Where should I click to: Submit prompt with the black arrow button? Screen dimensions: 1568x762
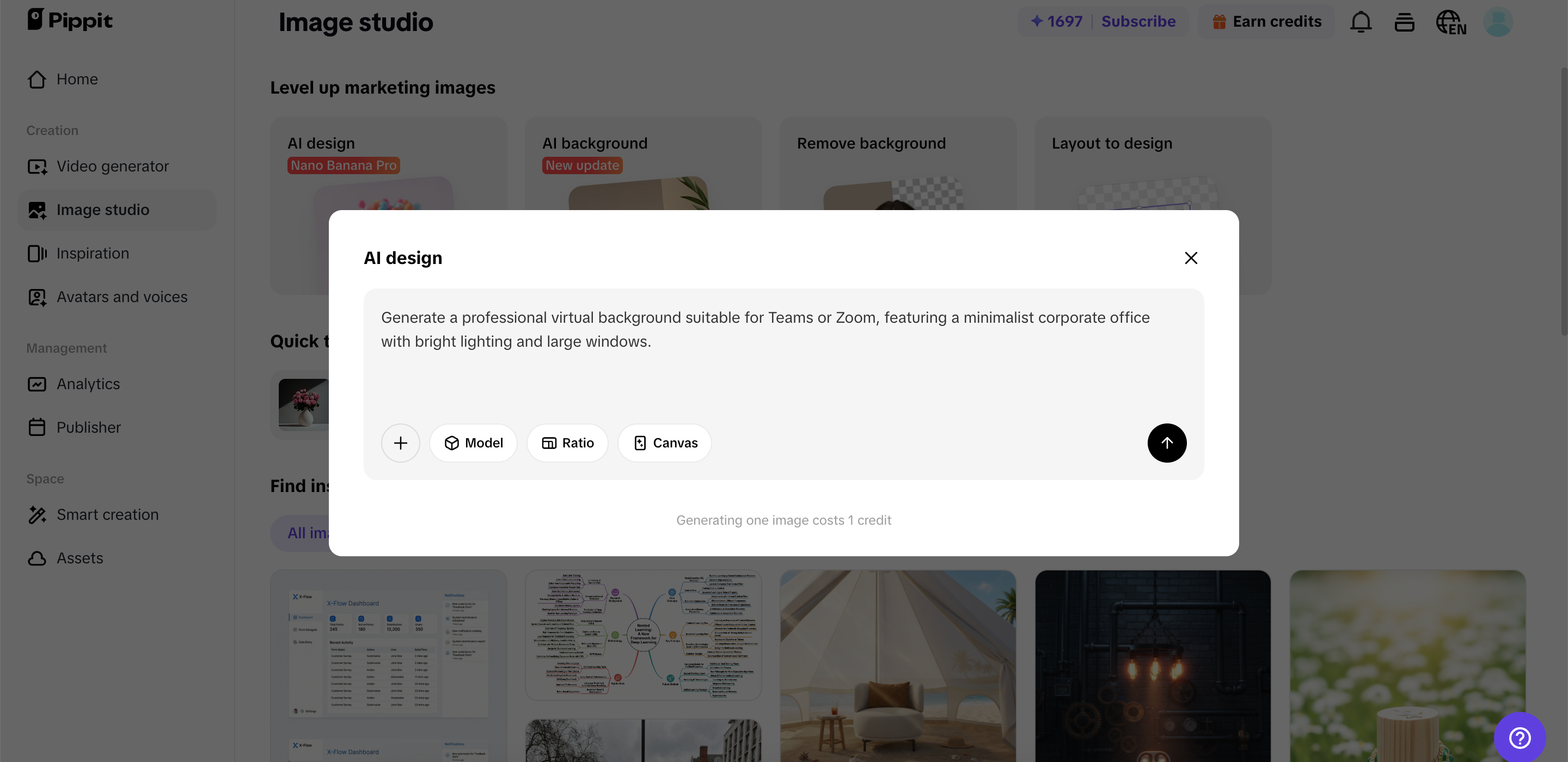[x=1166, y=443]
